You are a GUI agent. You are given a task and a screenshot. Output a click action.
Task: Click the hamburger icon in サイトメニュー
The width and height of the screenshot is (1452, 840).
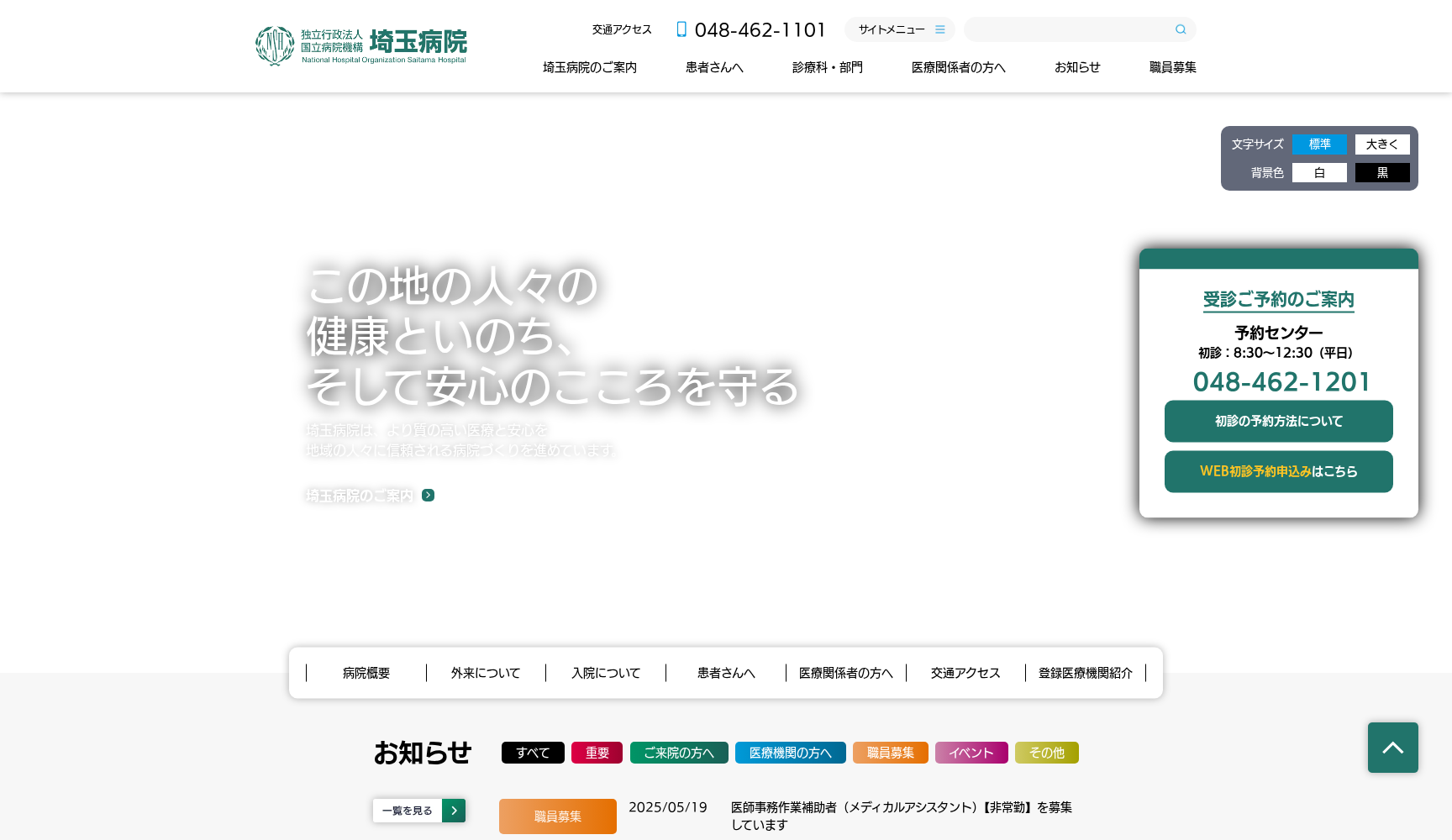point(940,29)
